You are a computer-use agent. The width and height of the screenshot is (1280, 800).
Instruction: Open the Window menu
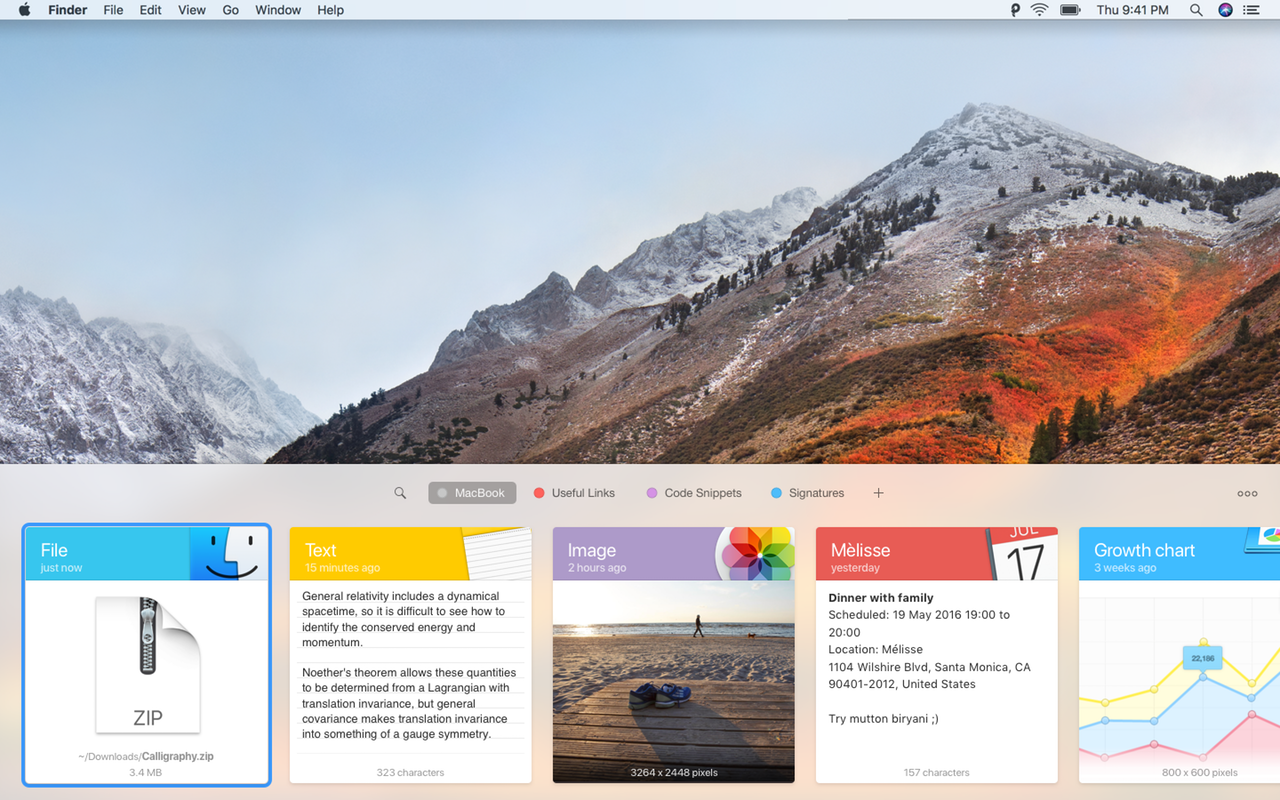pos(278,10)
